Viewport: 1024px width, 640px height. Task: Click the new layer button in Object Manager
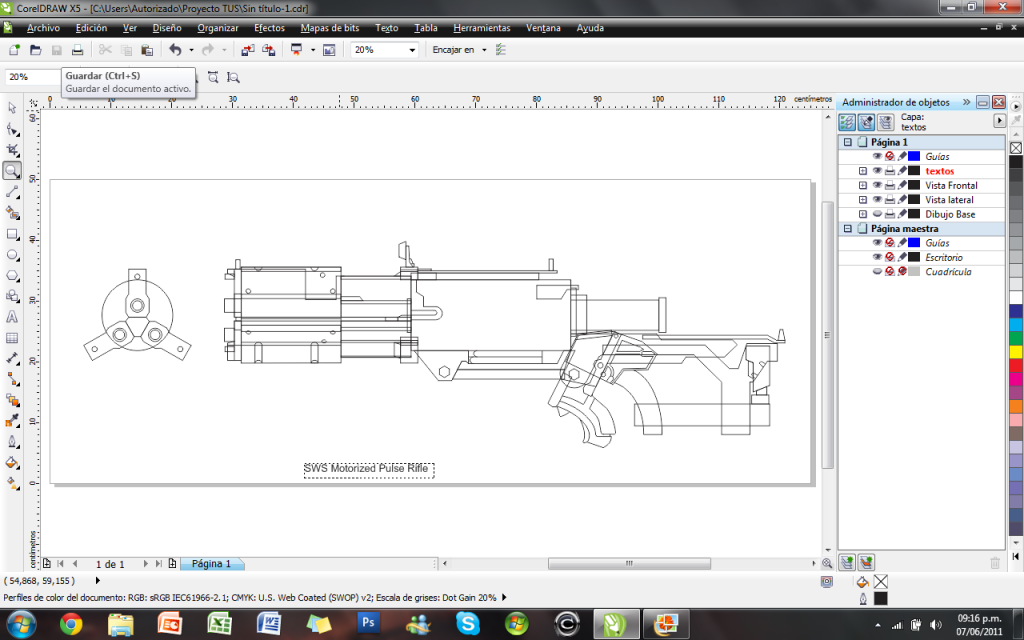click(x=847, y=562)
